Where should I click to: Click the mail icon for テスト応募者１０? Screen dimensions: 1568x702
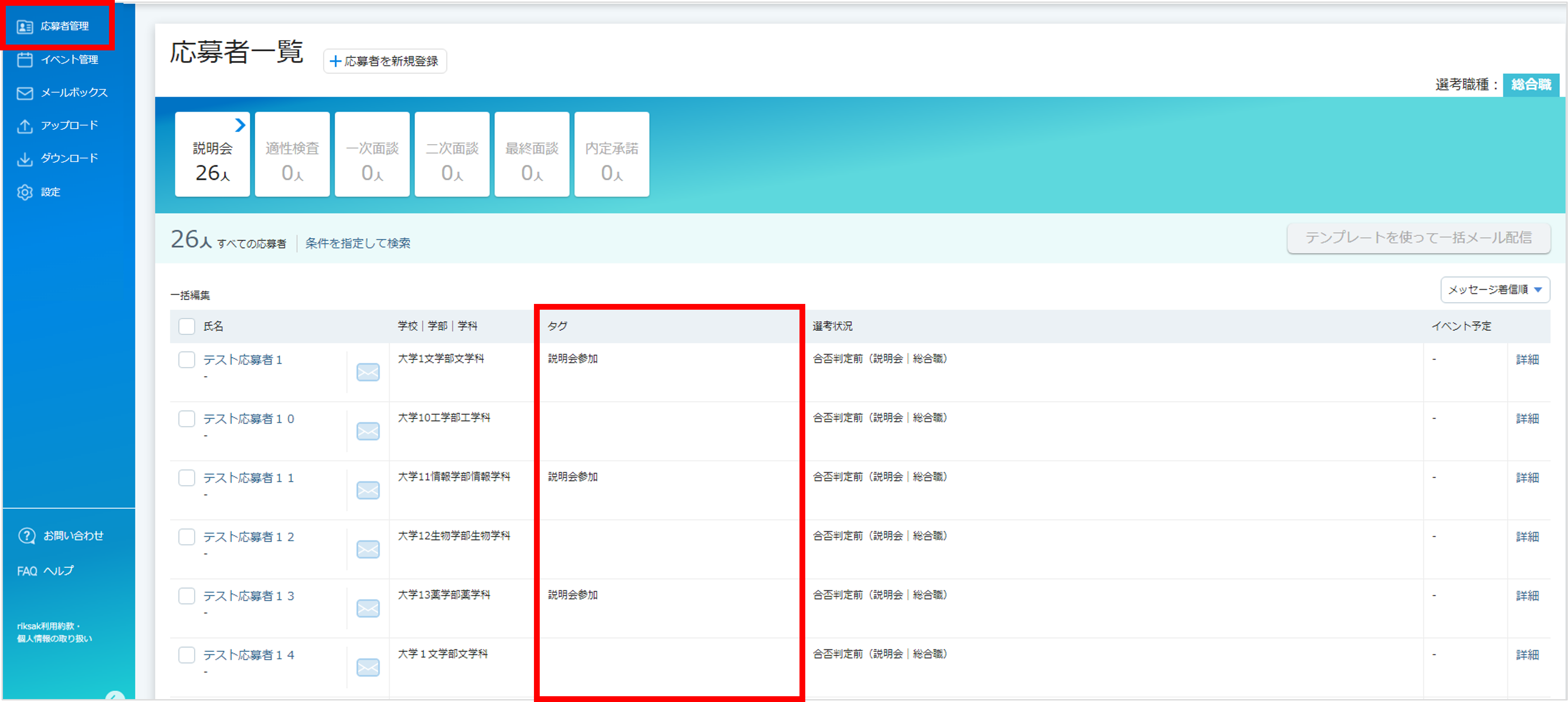point(368,431)
